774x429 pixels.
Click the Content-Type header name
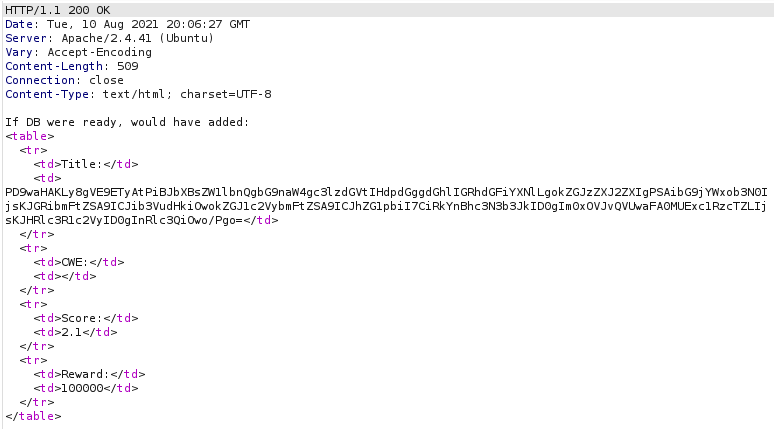click(47, 94)
